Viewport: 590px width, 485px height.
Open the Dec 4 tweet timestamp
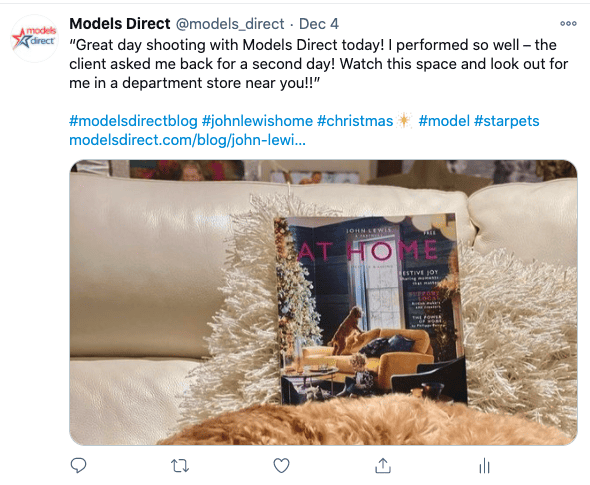click(x=319, y=24)
